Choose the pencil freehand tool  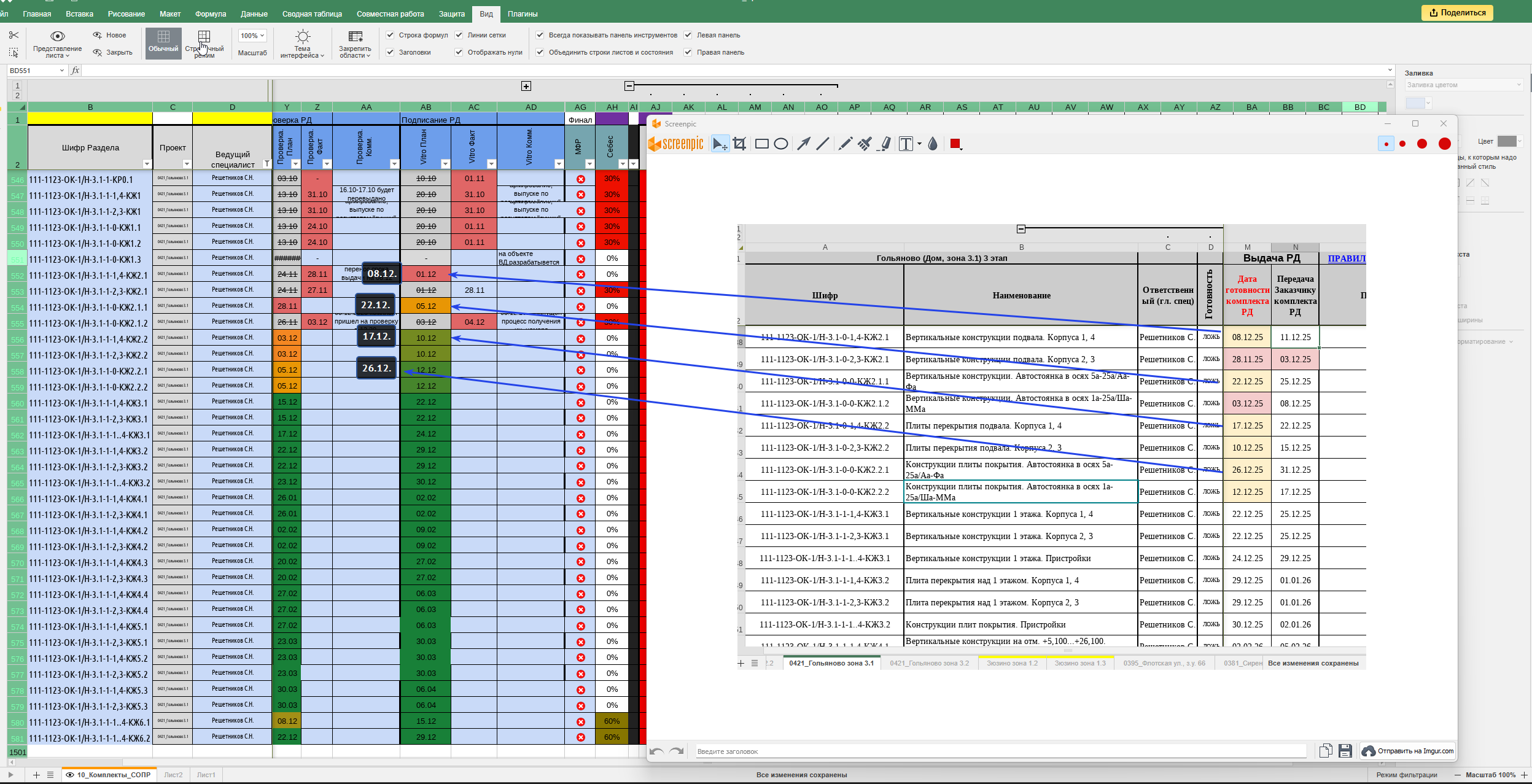click(845, 144)
